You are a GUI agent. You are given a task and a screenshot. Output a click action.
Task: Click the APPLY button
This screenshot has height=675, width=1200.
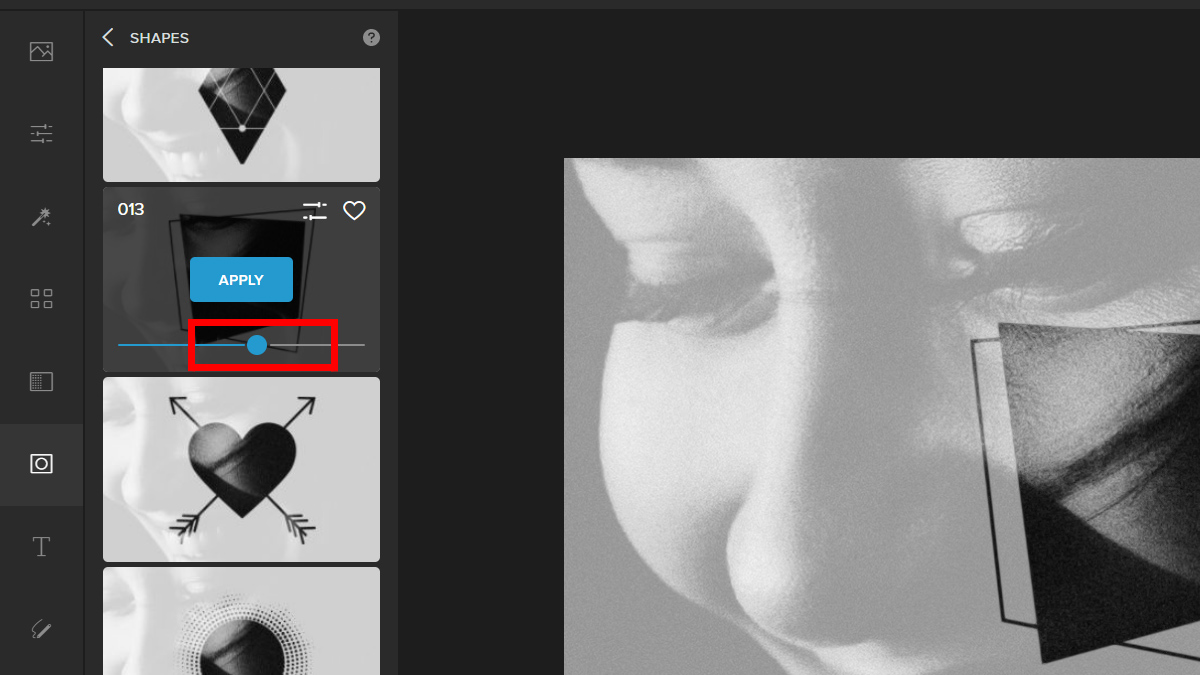tap(241, 280)
